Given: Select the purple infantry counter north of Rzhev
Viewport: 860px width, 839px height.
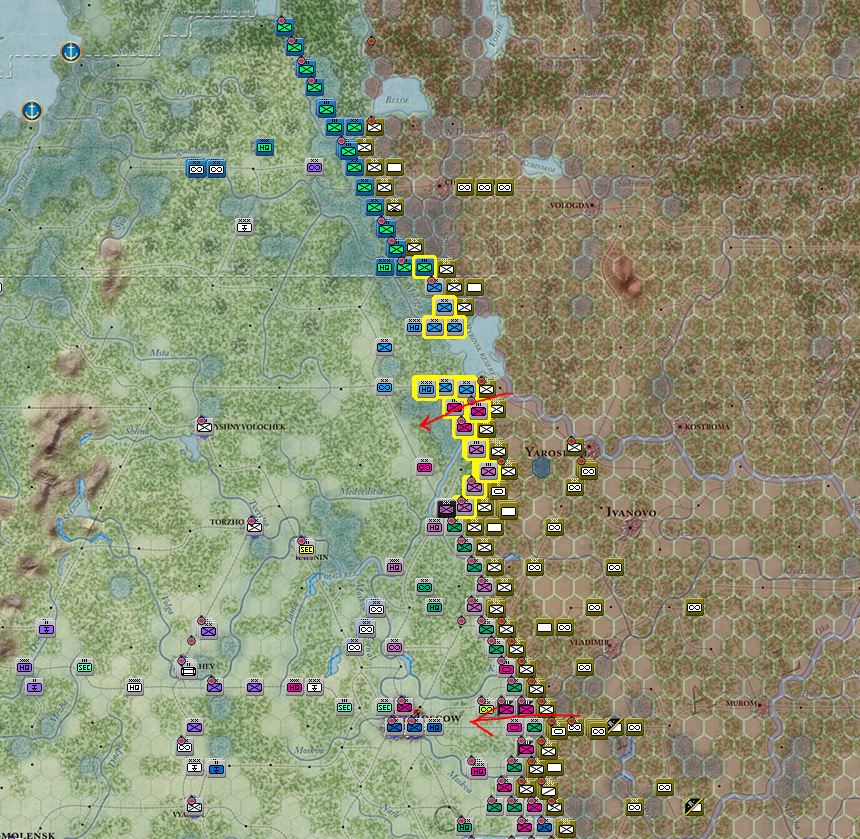Looking at the screenshot, I should click(x=208, y=631).
